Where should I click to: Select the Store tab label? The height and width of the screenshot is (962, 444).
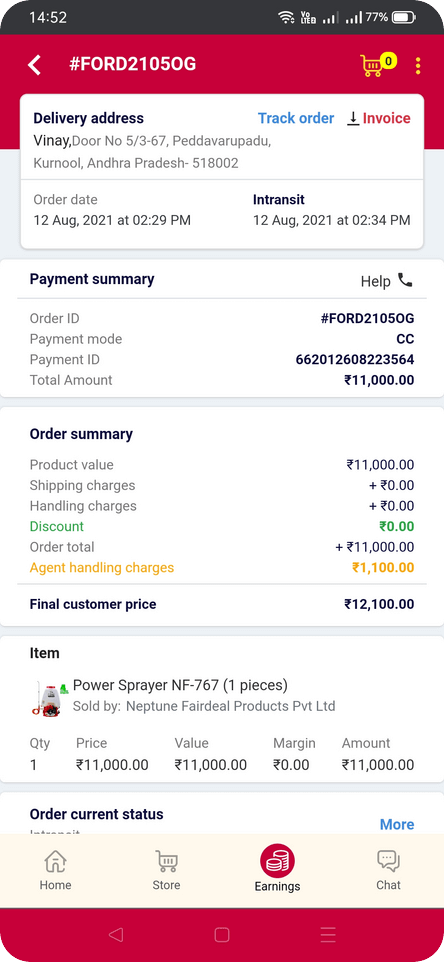click(x=166, y=885)
